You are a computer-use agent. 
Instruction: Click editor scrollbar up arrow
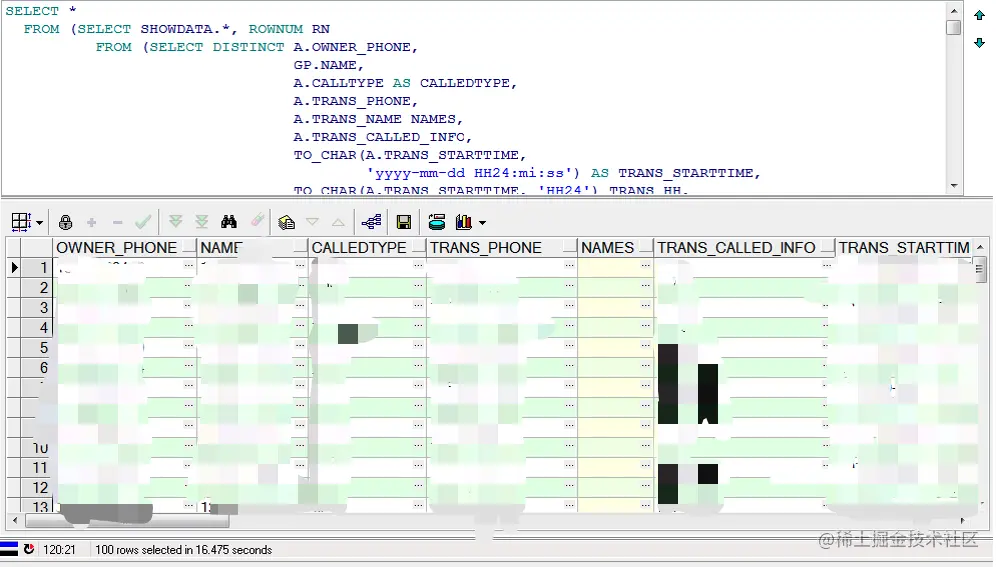[953, 10]
